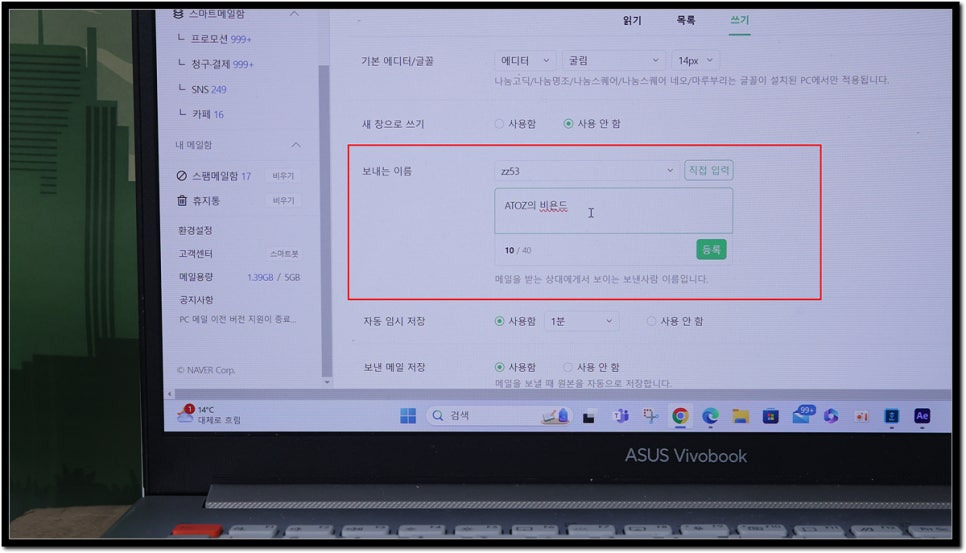Empty spam using its 비우기 button
Image resolution: width=966 pixels, height=553 pixels.
(x=283, y=176)
